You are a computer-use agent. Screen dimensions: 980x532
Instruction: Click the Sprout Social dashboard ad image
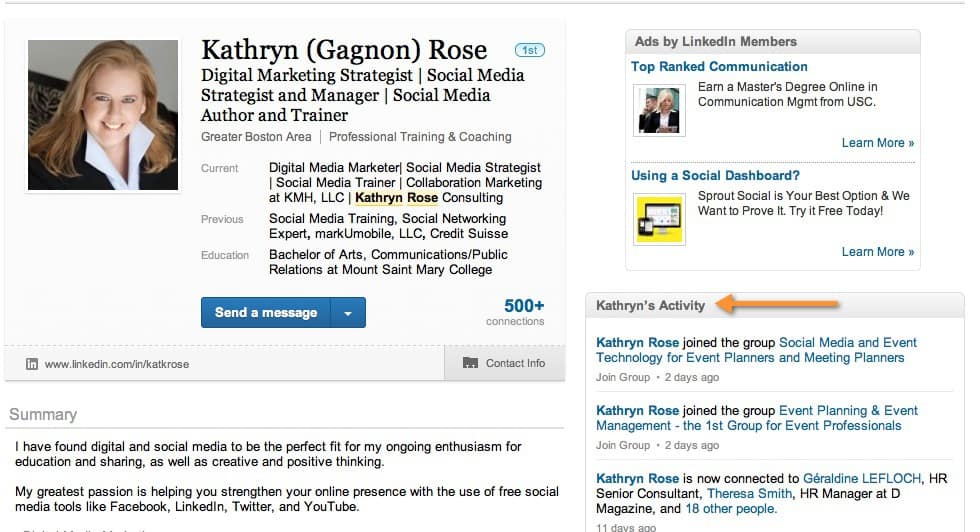coord(658,219)
